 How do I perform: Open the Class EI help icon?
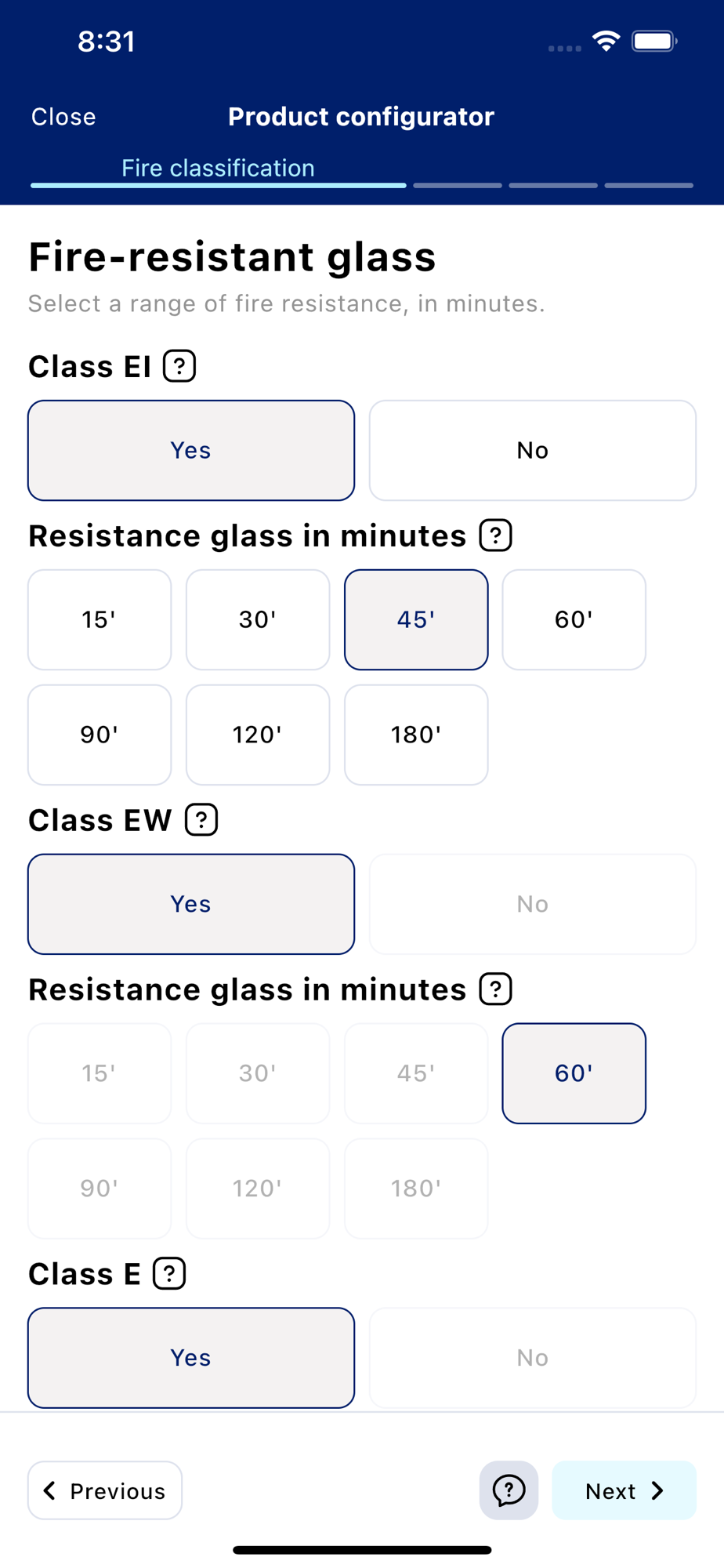click(179, 366)
